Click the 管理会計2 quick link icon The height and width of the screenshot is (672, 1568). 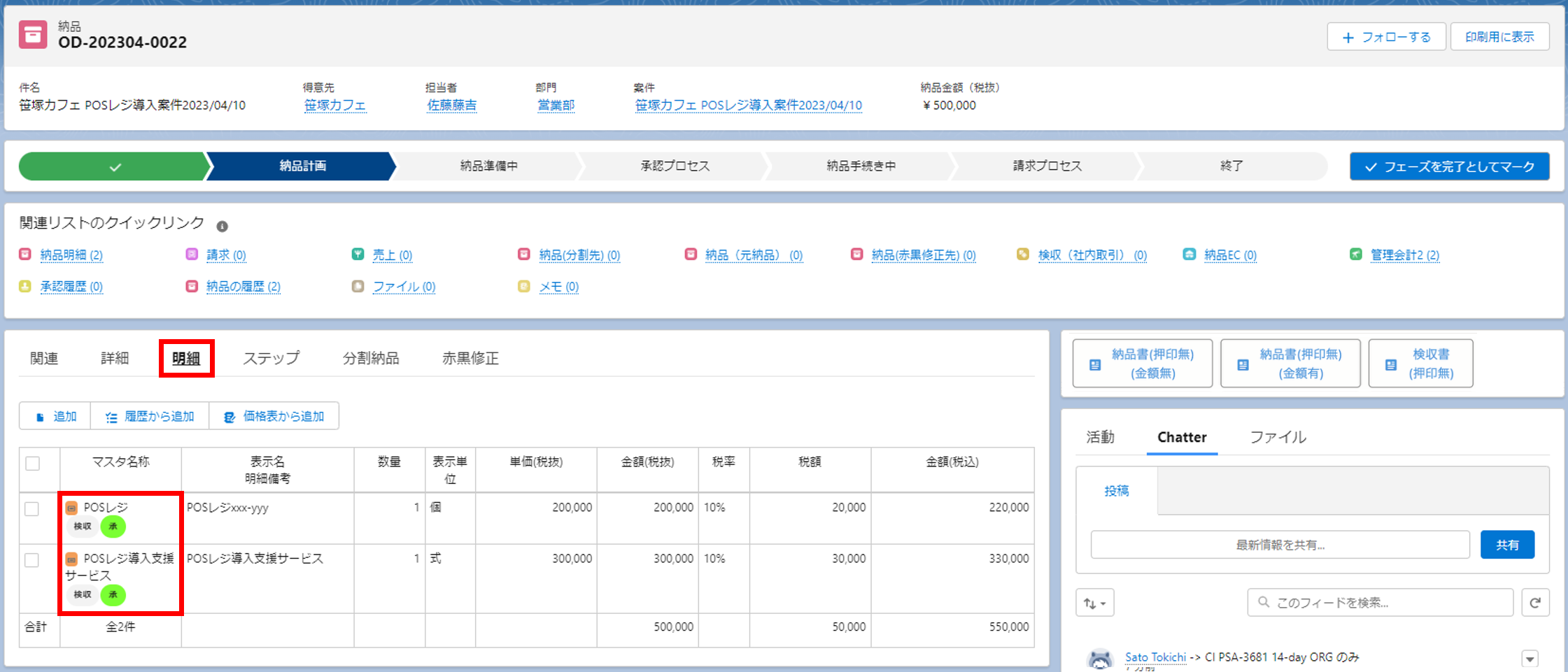coord(1355,255)
